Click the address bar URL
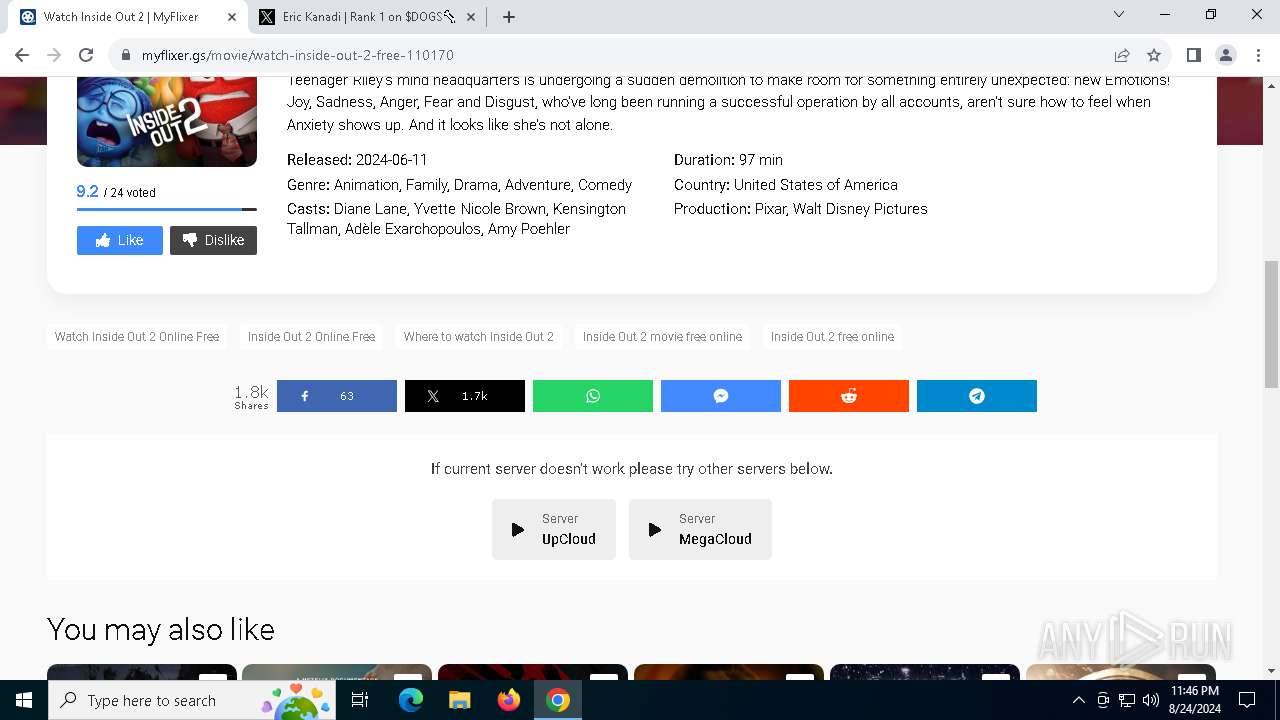This screenshot has width=1280, height=720. click(298, 55)
